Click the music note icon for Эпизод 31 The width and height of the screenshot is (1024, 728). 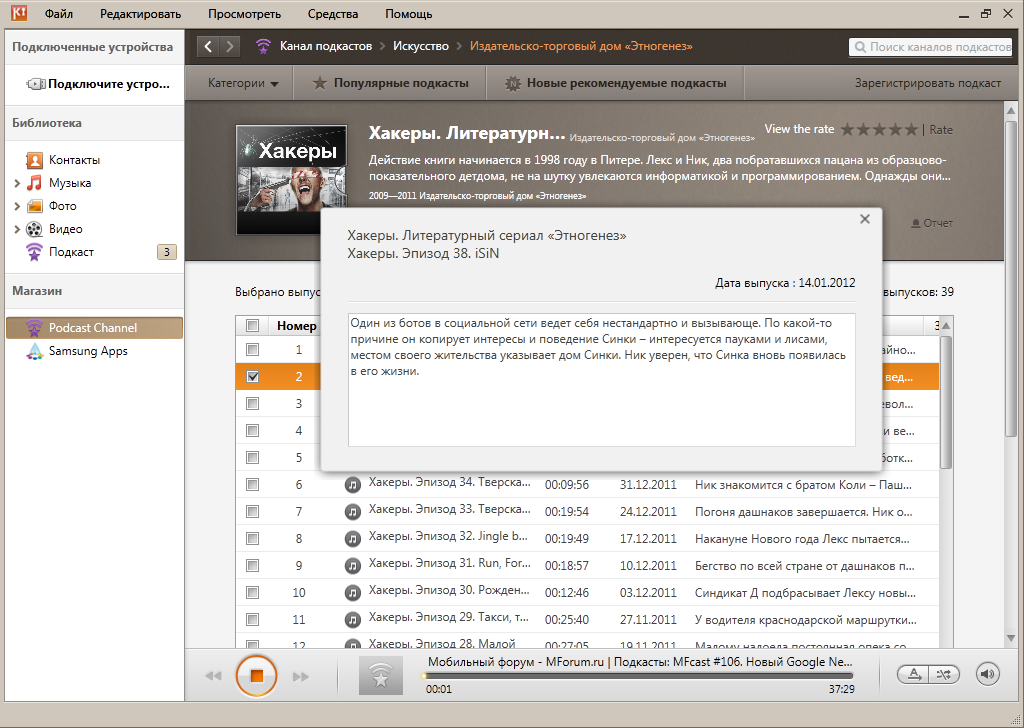click(x=353, y=565)
